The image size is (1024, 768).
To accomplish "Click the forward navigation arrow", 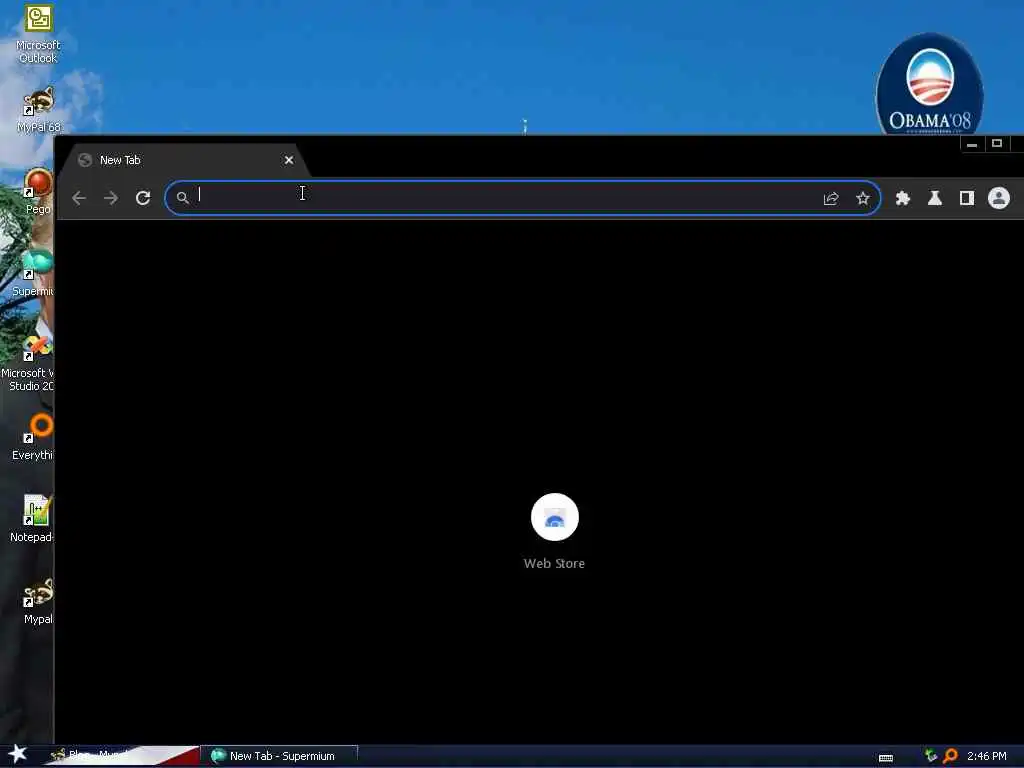I will (x=111, y=198).
